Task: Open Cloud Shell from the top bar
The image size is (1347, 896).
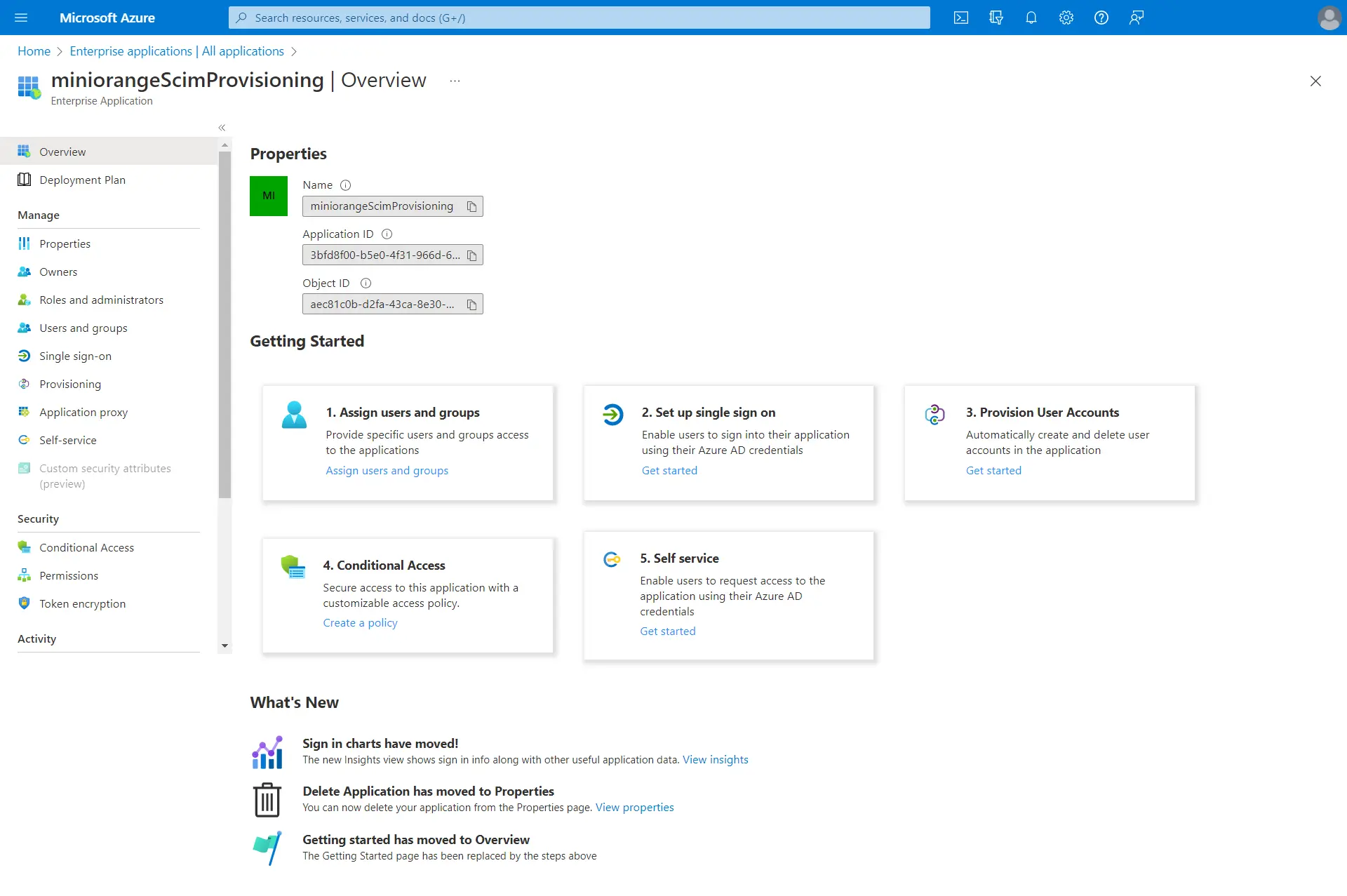Action: point(961,18)
